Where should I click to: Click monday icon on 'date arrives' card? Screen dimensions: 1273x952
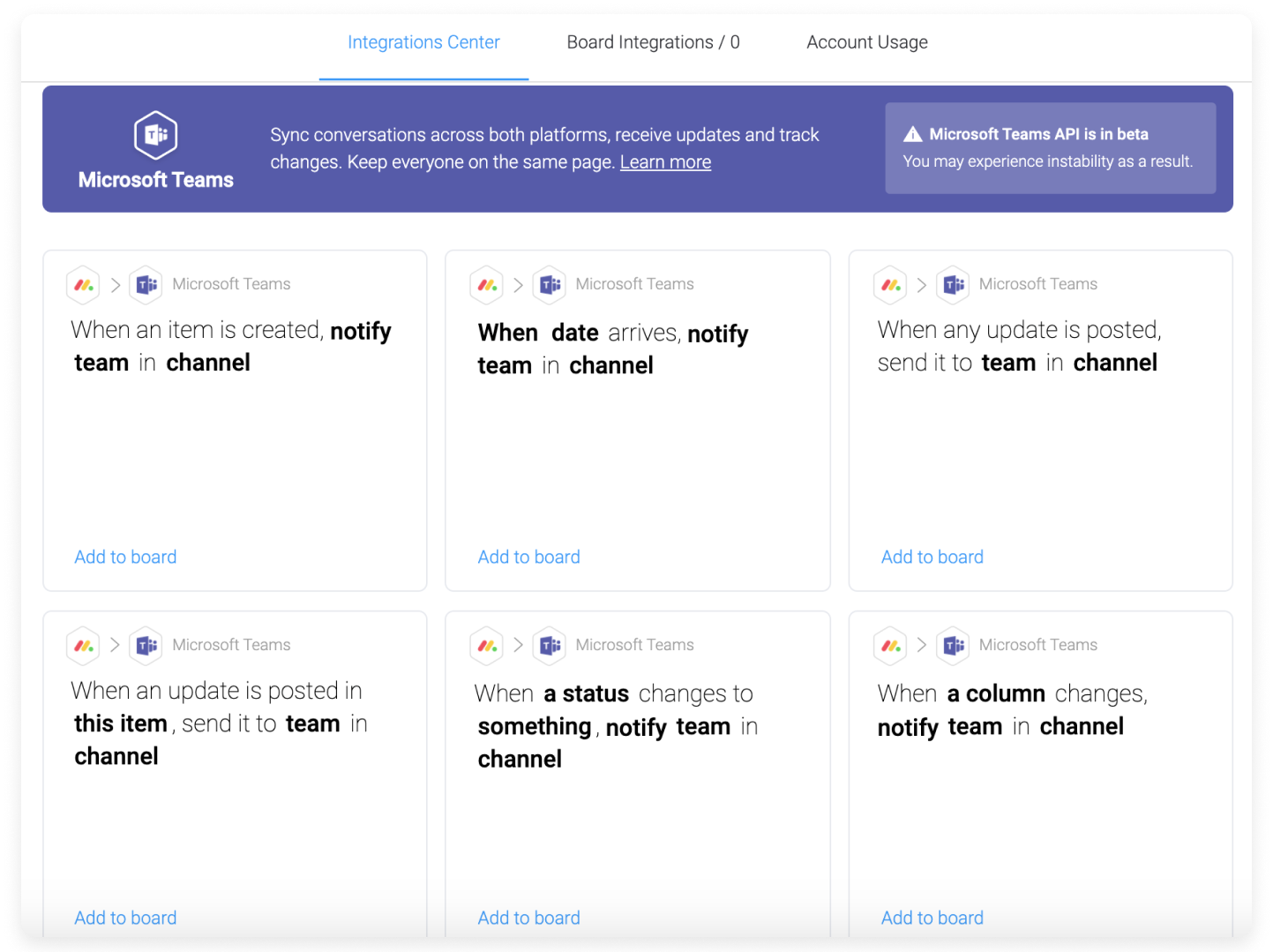pos(486,285)
